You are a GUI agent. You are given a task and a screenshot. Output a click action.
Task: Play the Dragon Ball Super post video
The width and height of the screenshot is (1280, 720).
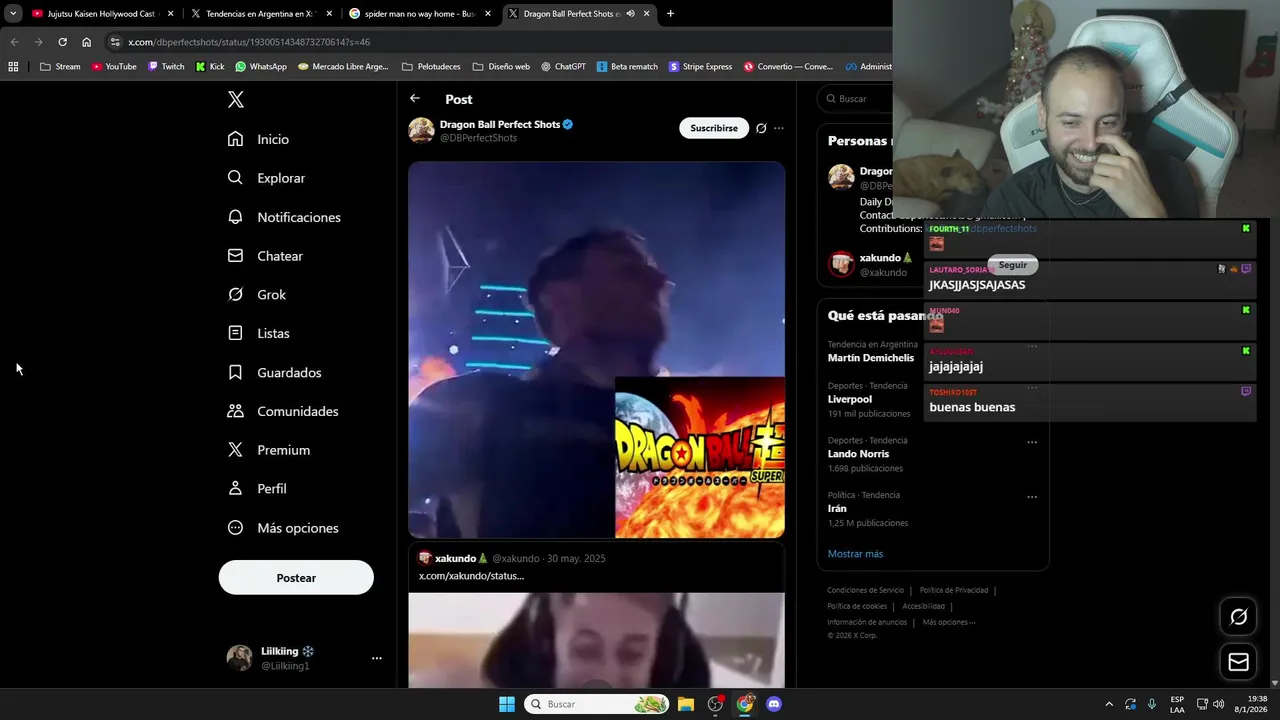[x=596, y=350]
